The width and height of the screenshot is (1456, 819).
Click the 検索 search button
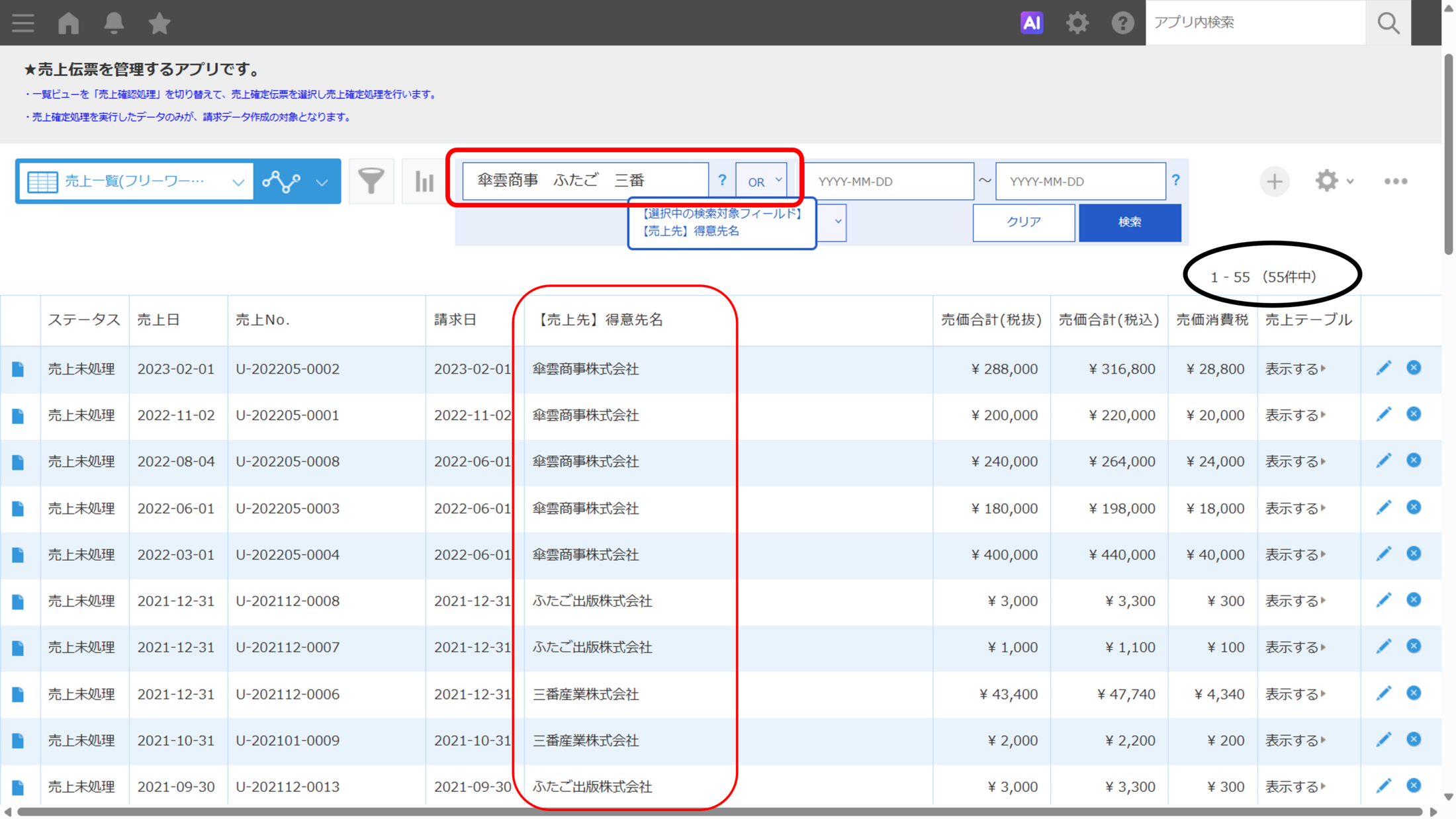(x=1129, y=222)
